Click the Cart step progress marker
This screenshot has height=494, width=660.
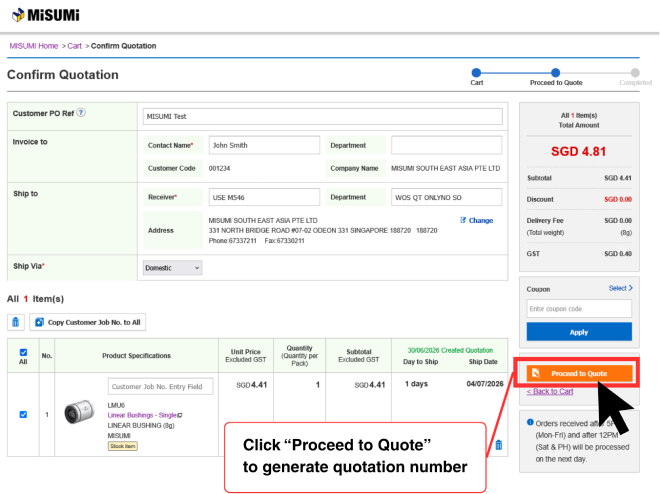[x=476, y=72]
